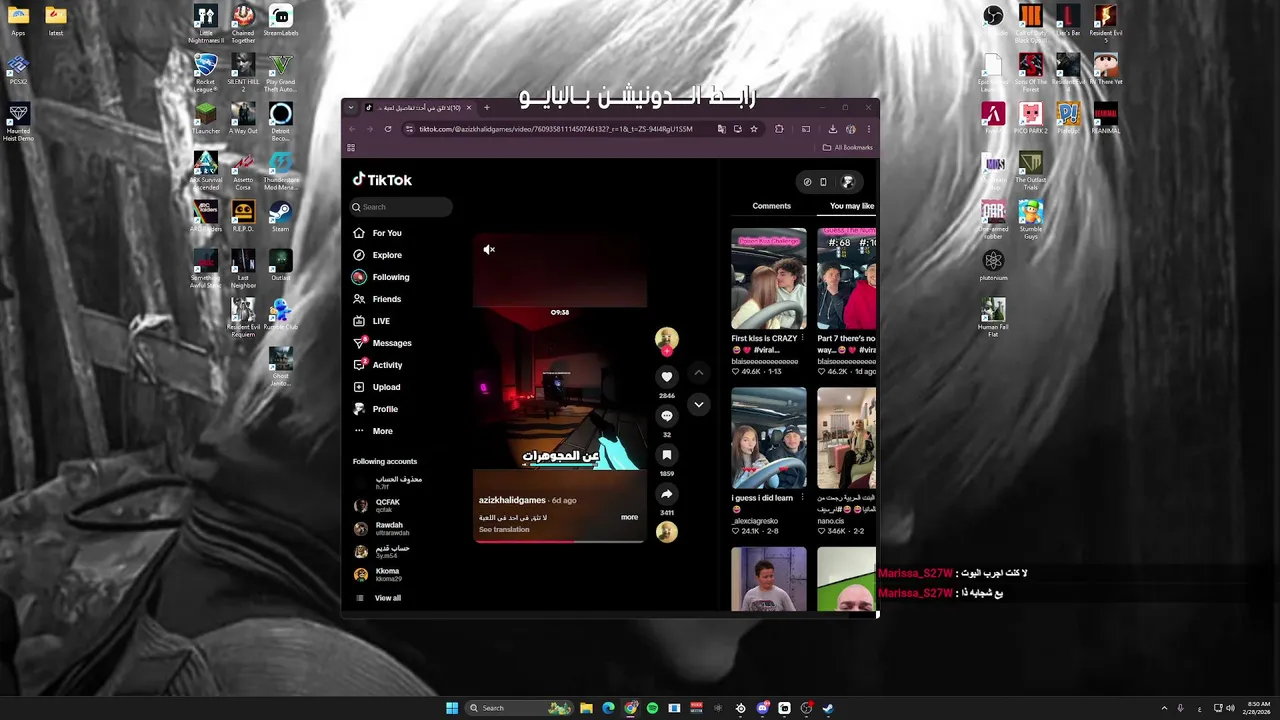The height and width of the screenshot is (720, 1280).
Task: Click the phone app icon in TikTok header
Action: click(823, 182)
